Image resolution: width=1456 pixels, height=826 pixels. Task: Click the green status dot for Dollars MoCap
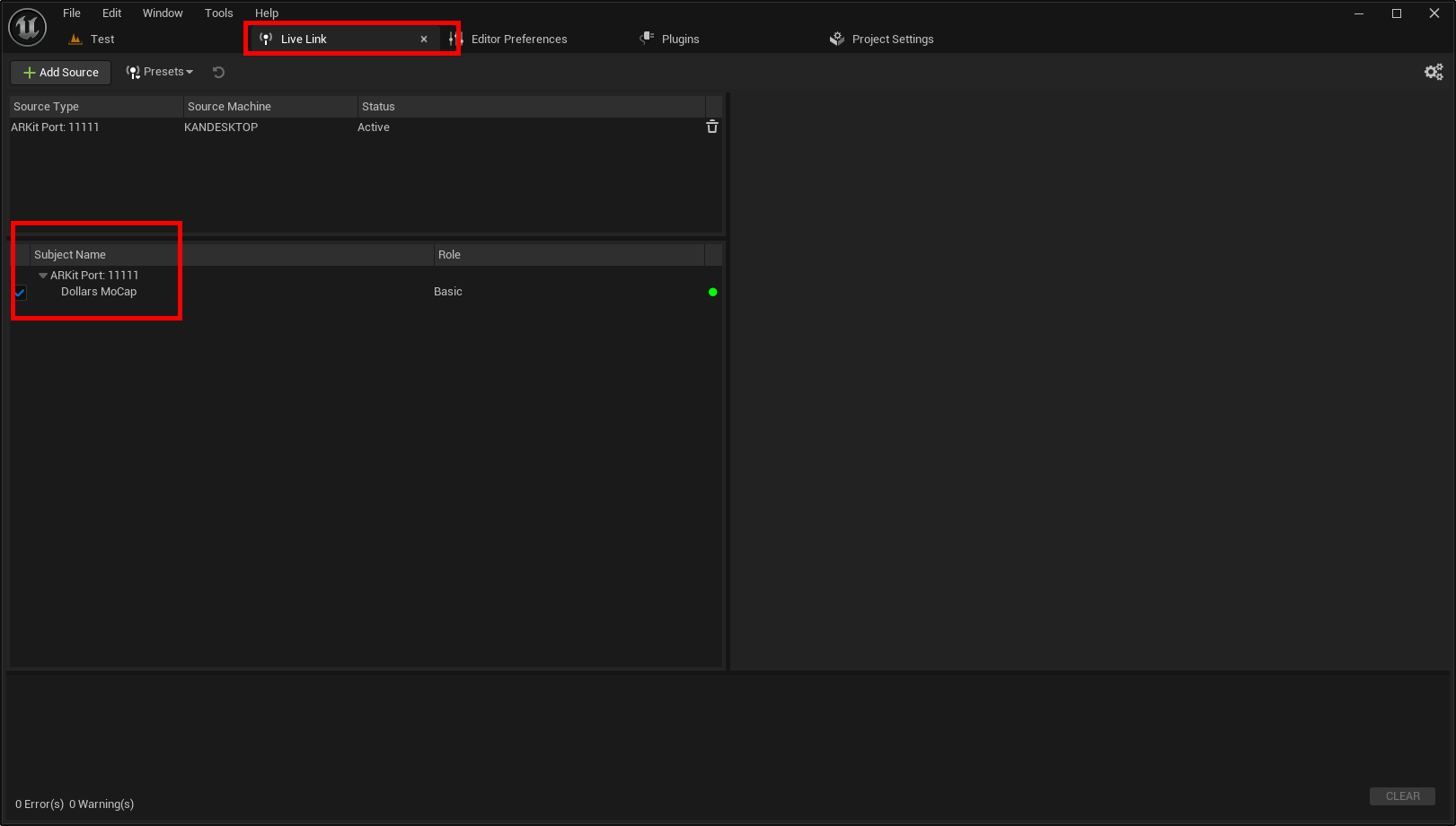[x=713, y=292]
